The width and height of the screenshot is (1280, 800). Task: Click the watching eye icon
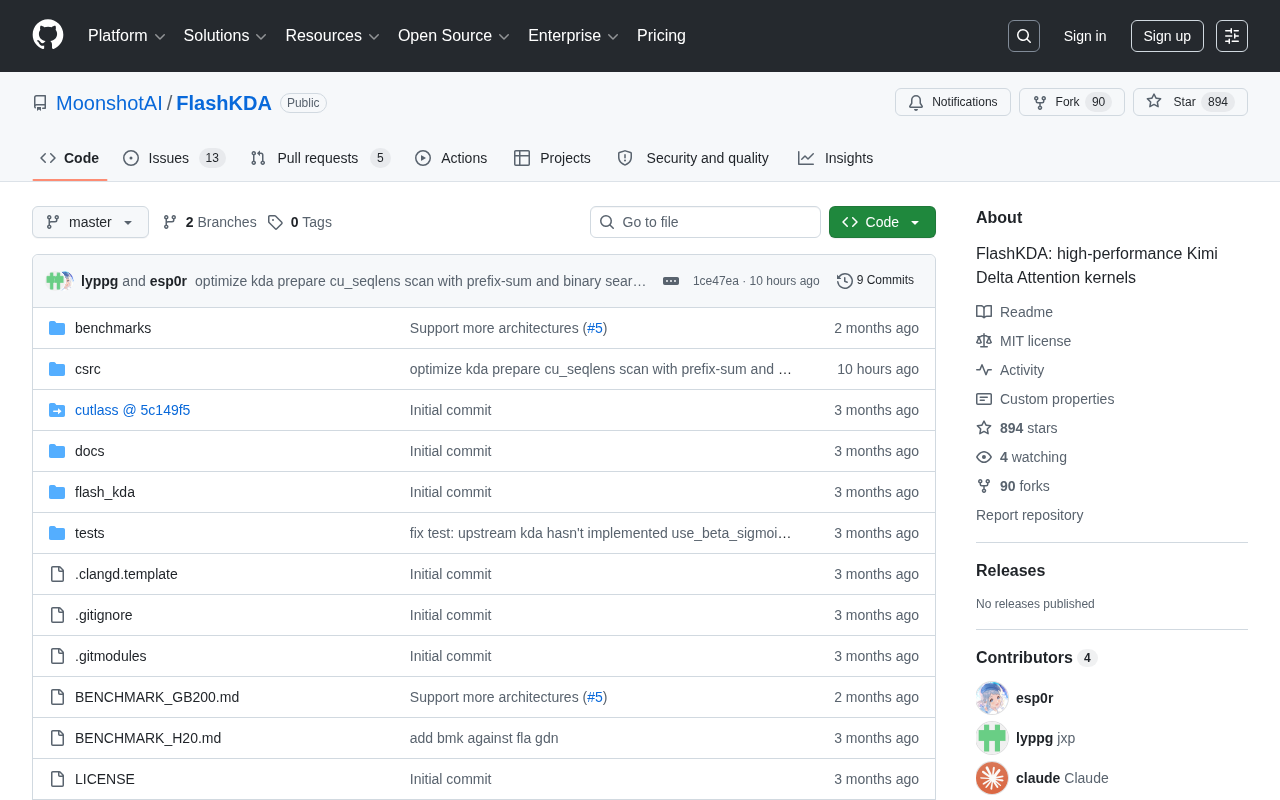click(x=984, y=457)
